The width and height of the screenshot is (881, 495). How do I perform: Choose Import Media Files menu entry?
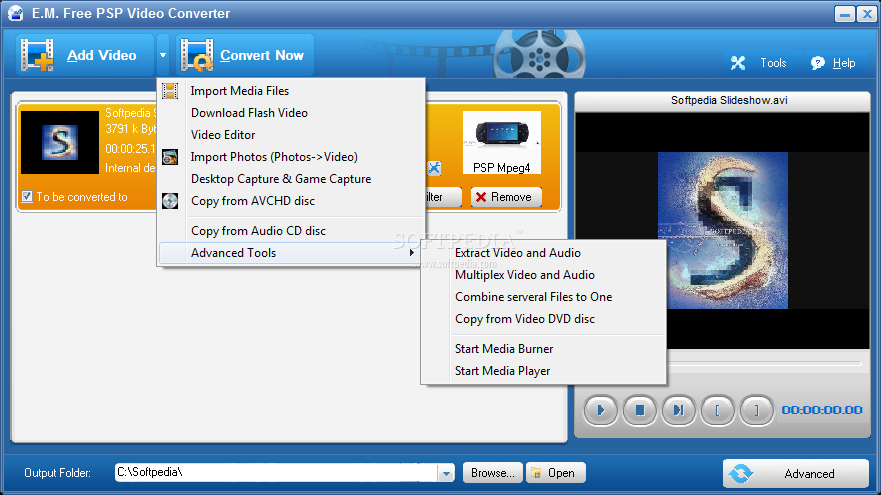pos(291,90)
